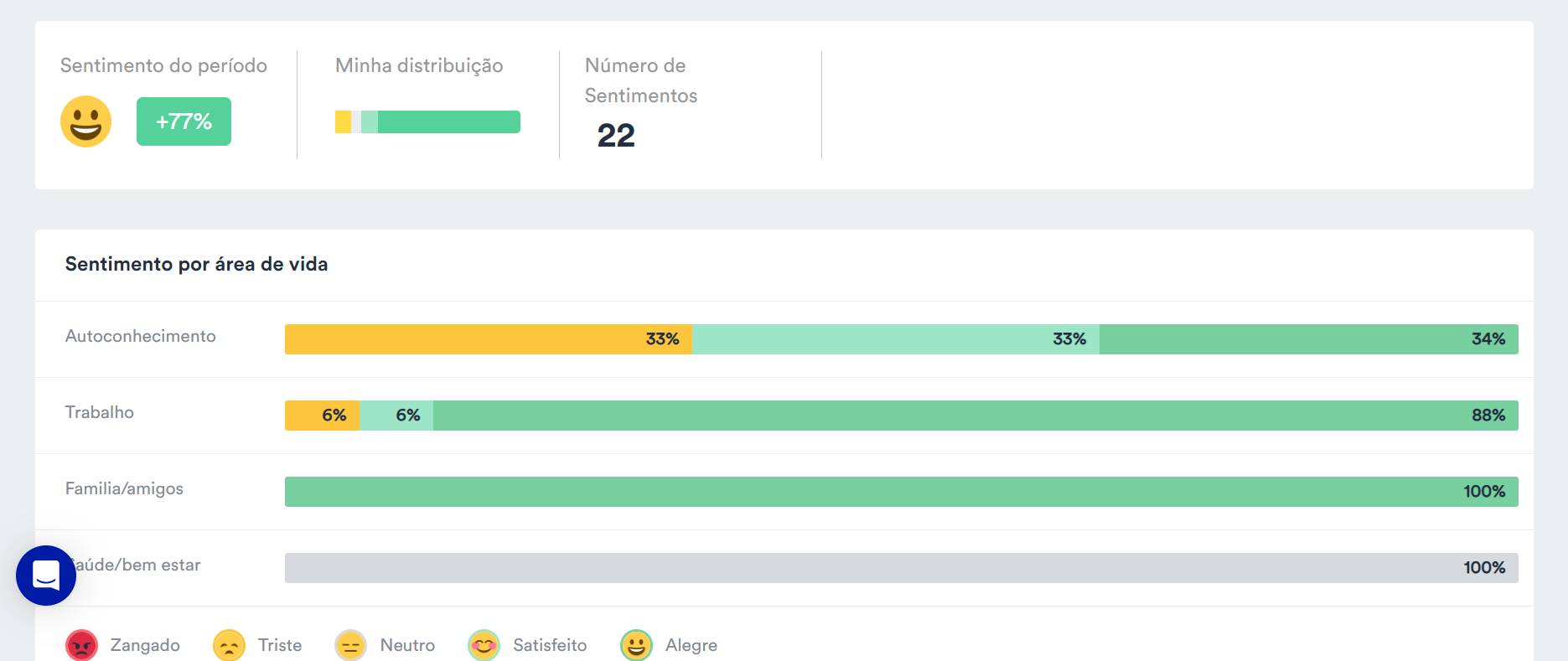This screenshot has height=661, width=1568.
Task: Select the Zangado angry emoji in the legend
Action: coord(81,645)
